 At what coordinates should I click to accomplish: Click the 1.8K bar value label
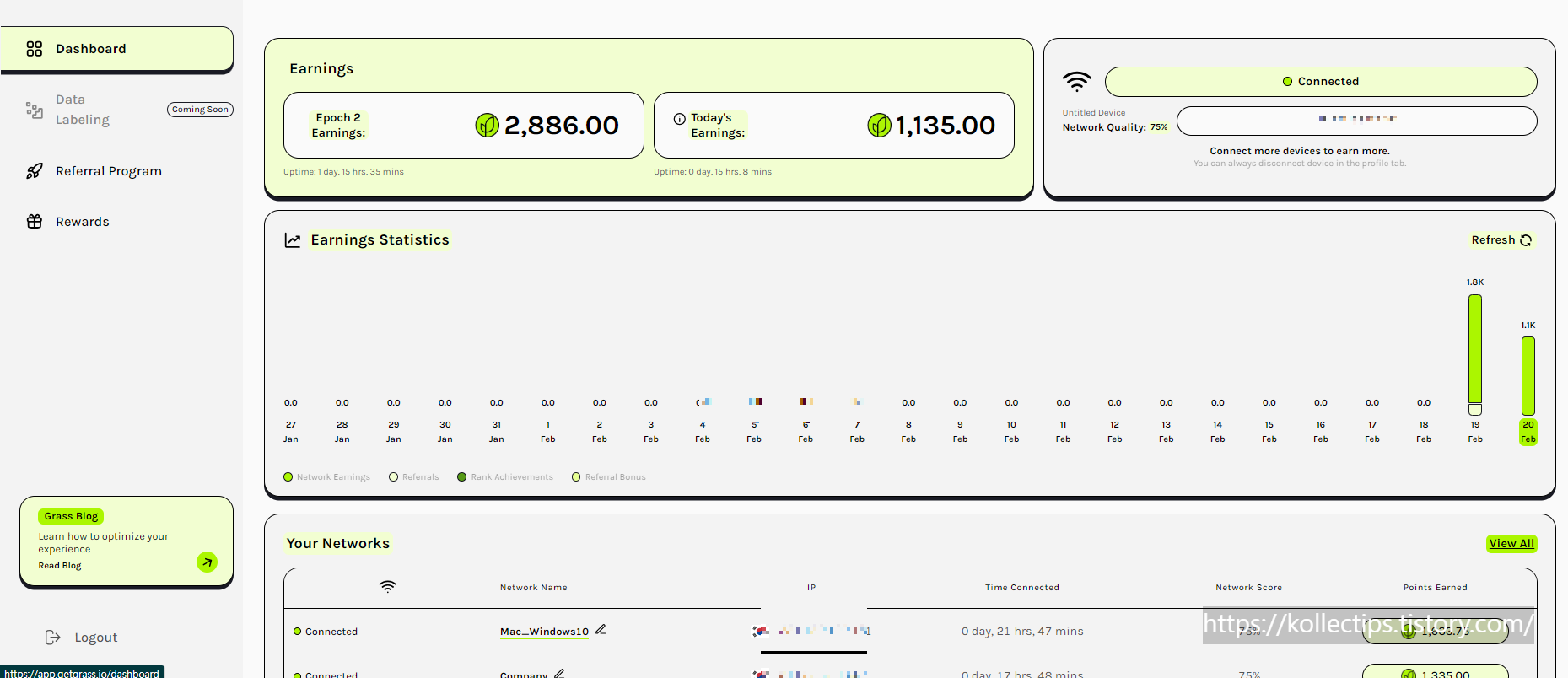(1475, 282)
